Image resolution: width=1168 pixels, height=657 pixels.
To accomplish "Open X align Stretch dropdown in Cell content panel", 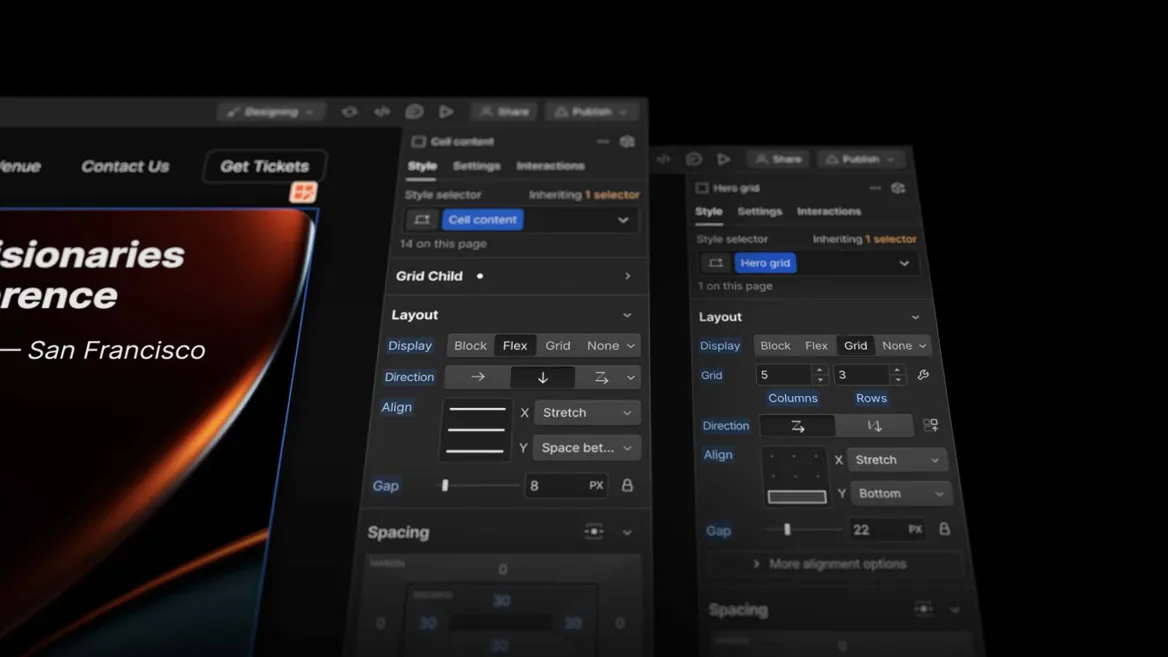I will 587,413.
